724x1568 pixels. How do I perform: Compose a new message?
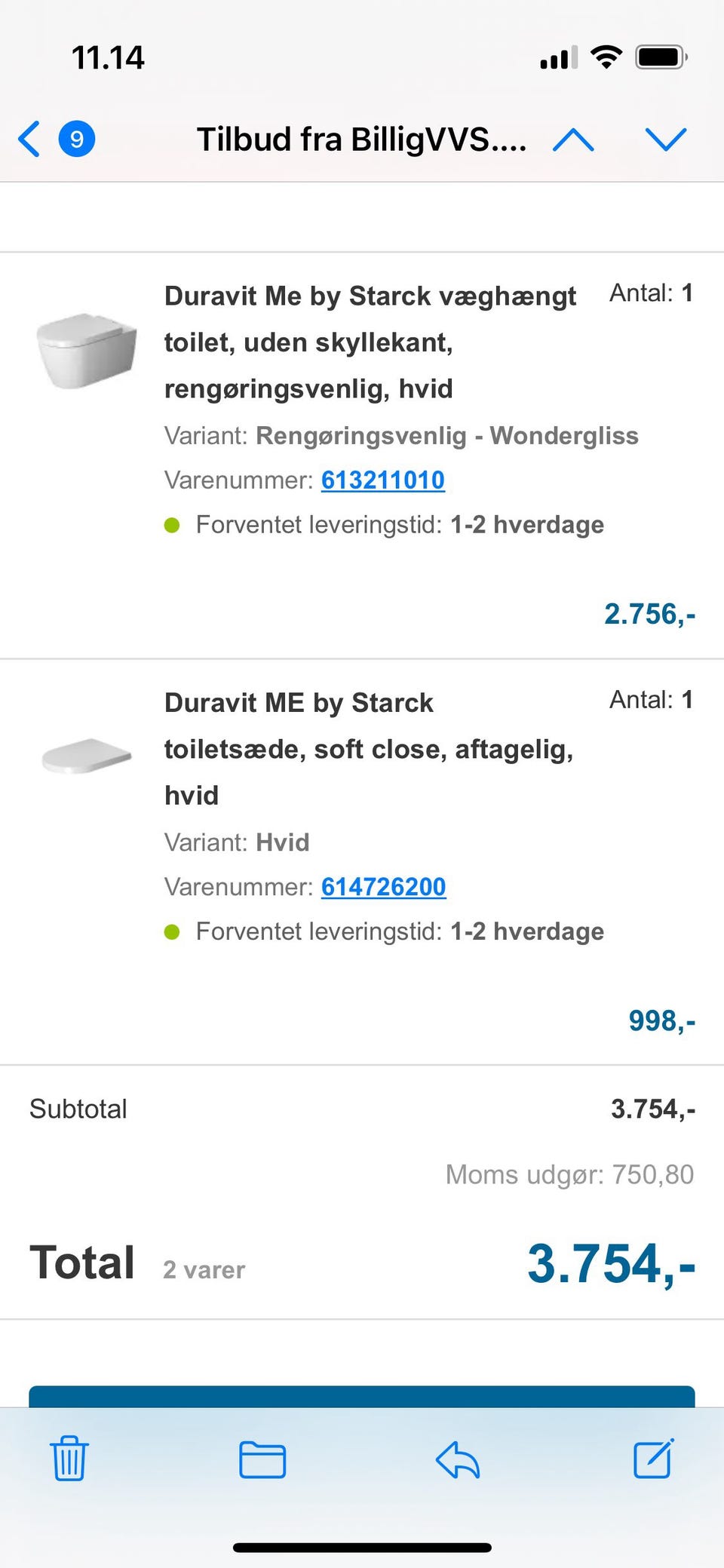pyautogui.click(x=653, y=1459)
